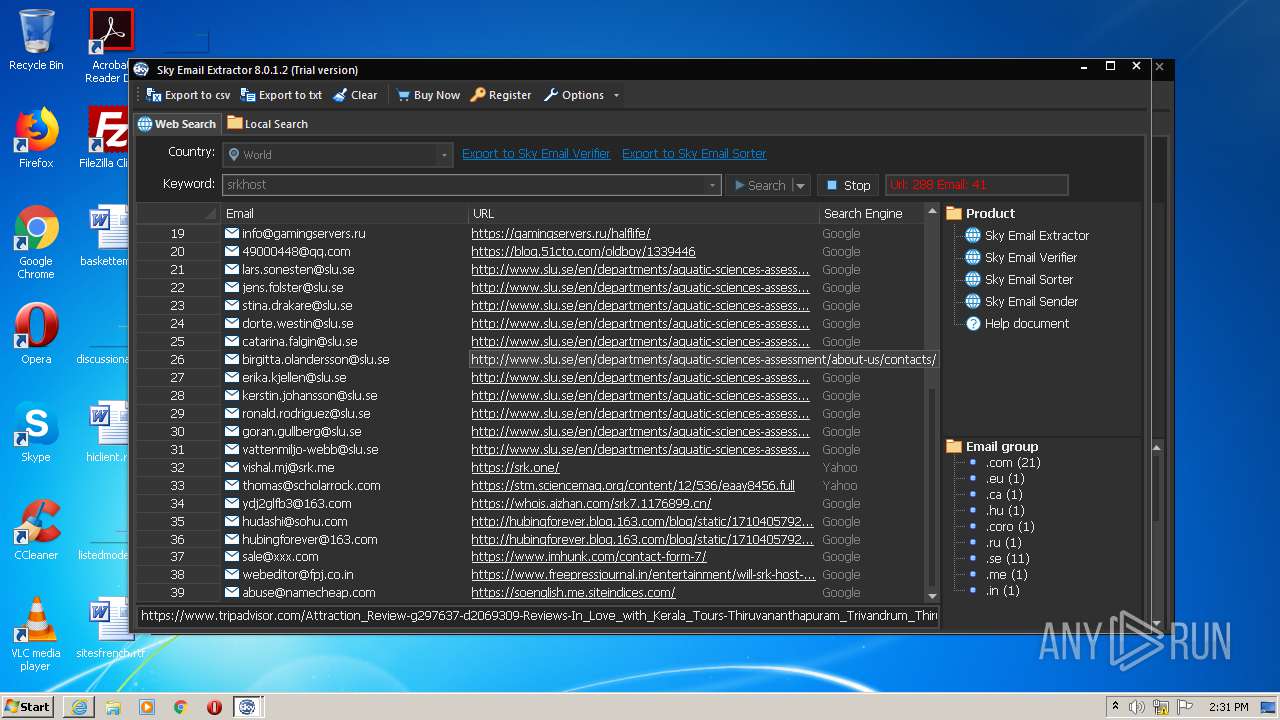Switch to the Local Search tab
This screenshot has height=720, width=1280.
267,124
